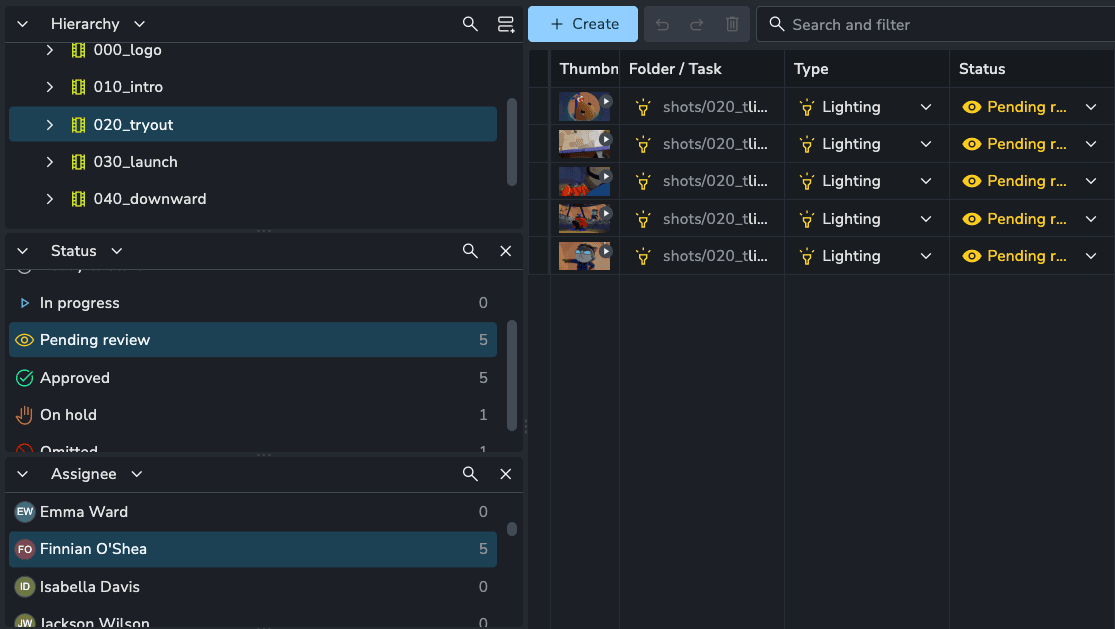Click the bulb icon in the Type cell of second row
The image size is (1115, 629).
[x=806, y=144]
